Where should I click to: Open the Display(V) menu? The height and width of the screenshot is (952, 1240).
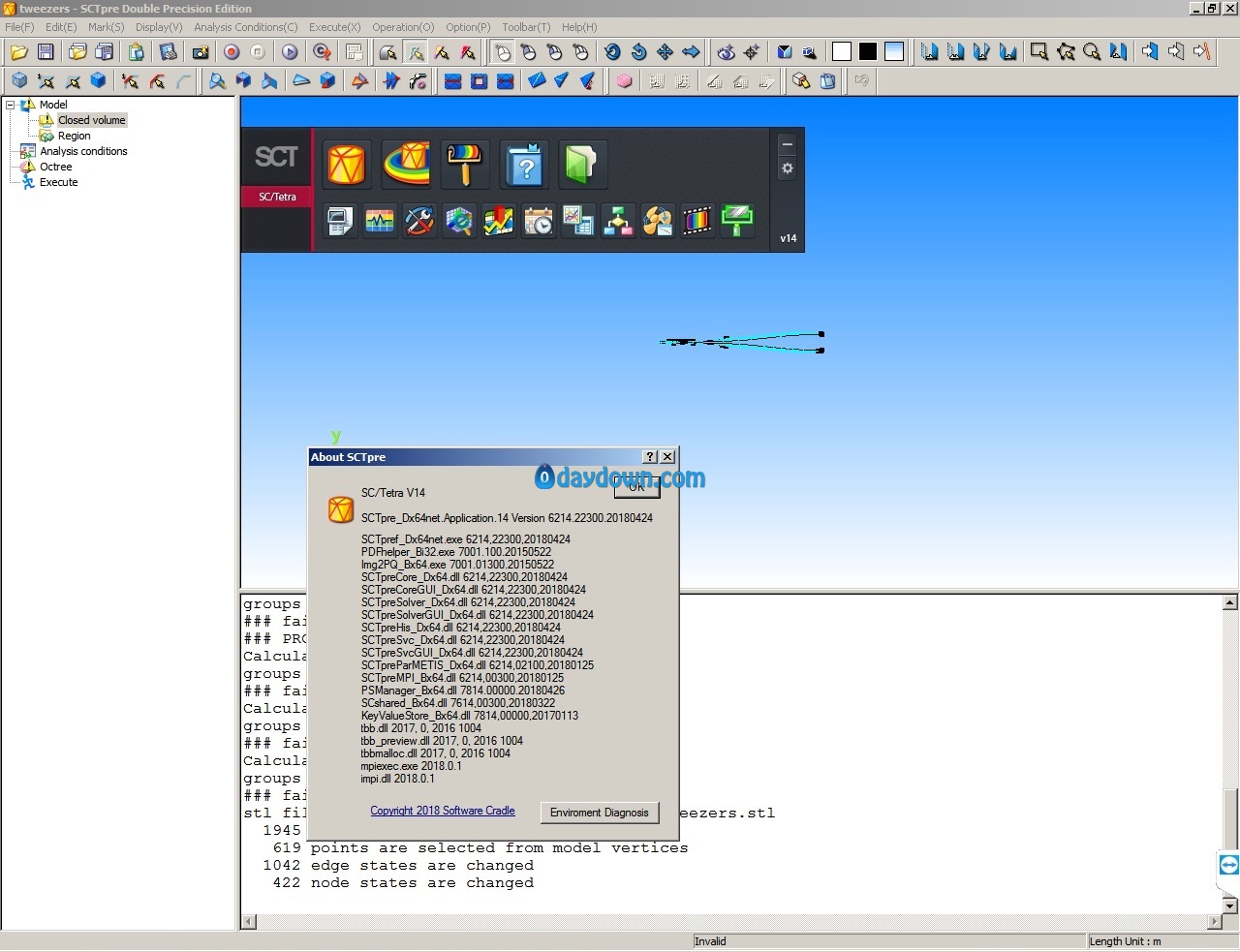coord(159,27)
